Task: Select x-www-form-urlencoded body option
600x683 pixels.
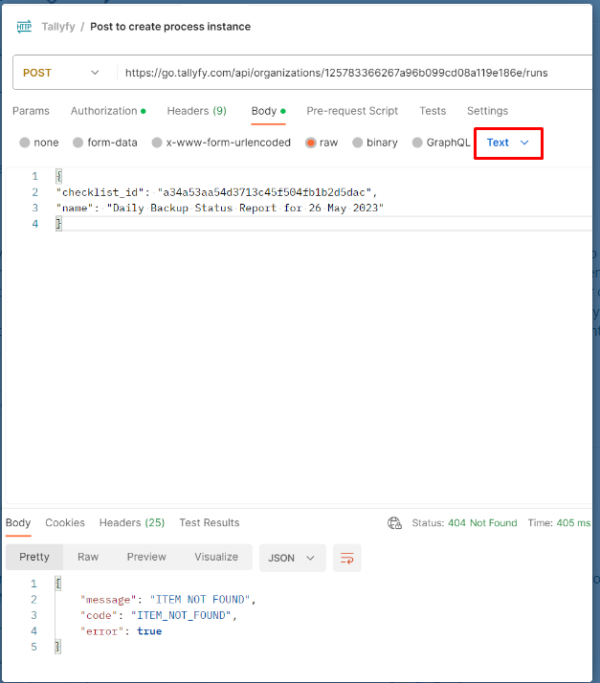Action: pos(221,142)
